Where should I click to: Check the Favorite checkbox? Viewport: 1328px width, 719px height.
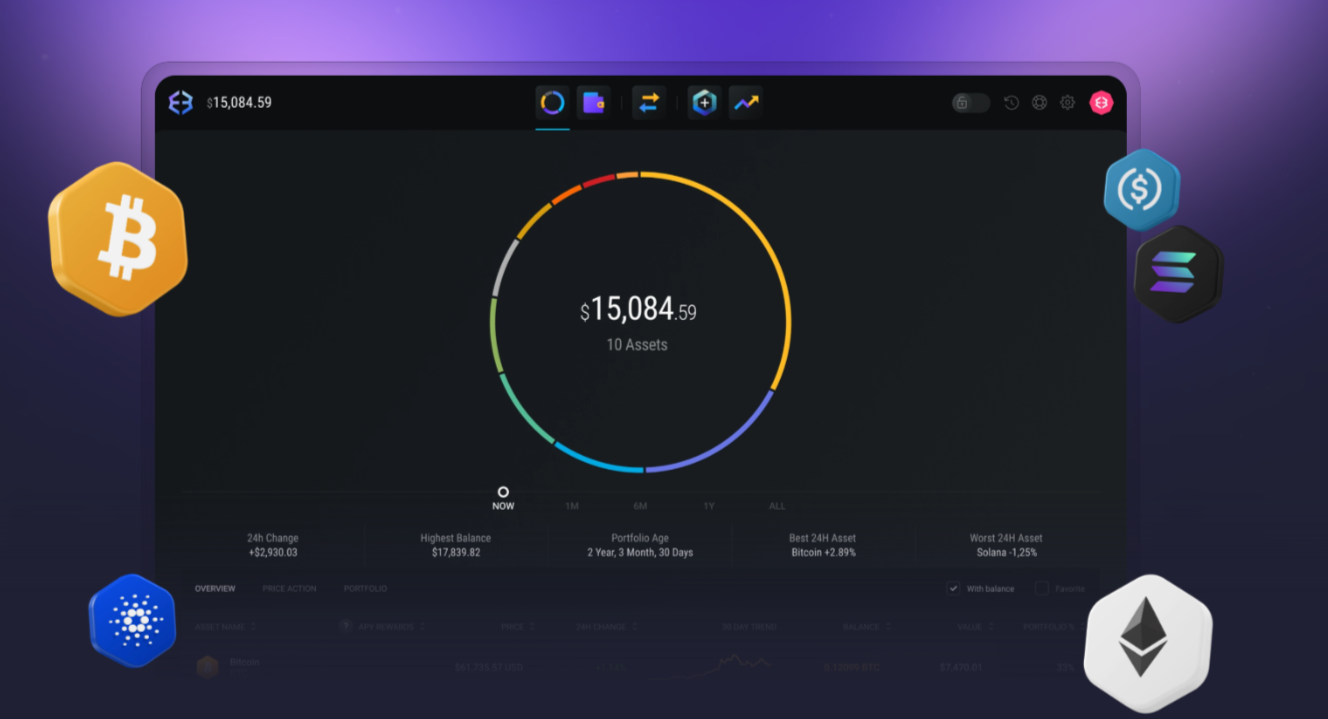click(x=1041, y=588)
